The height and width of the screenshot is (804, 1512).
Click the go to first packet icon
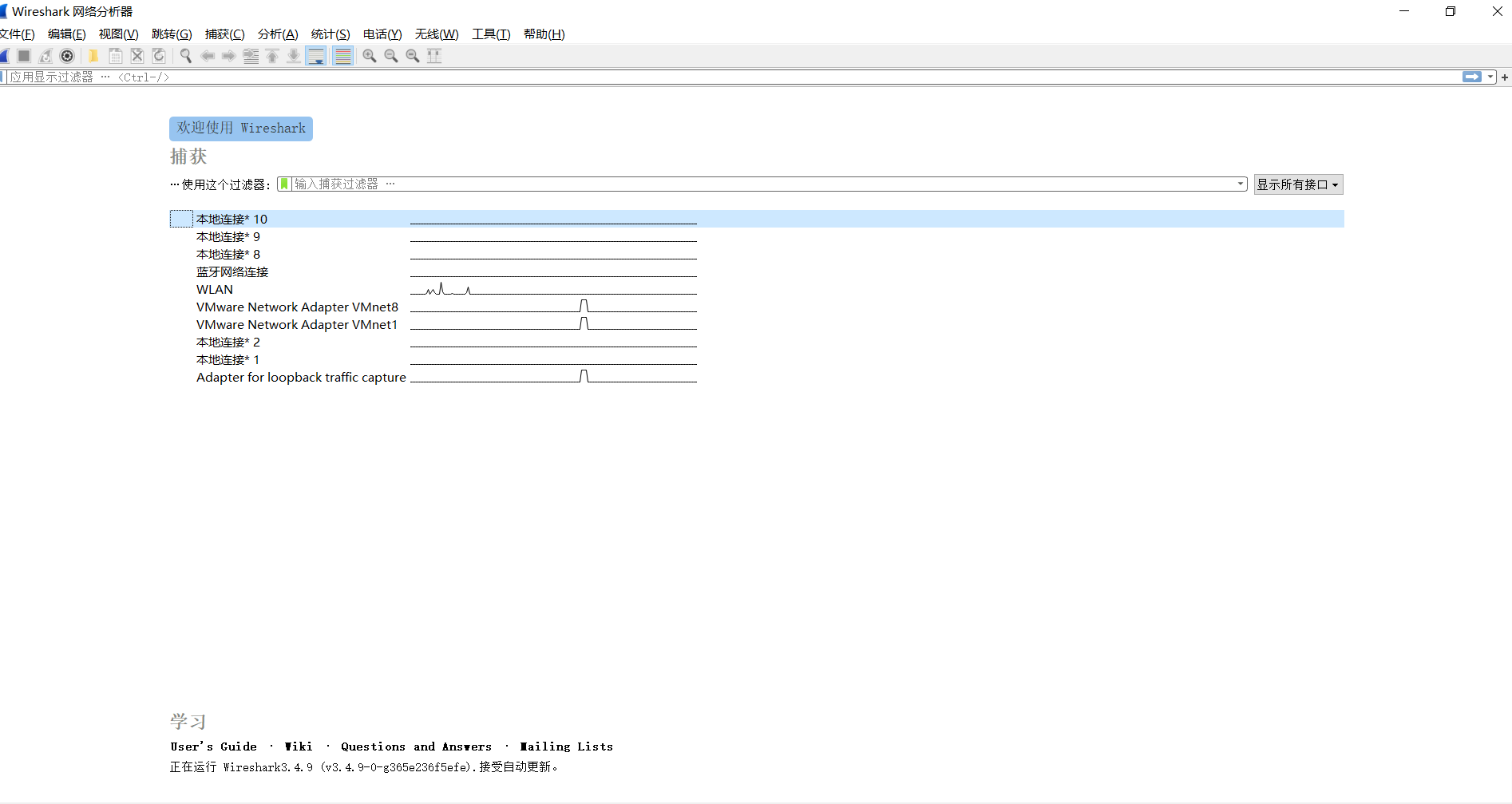(273, 55)
